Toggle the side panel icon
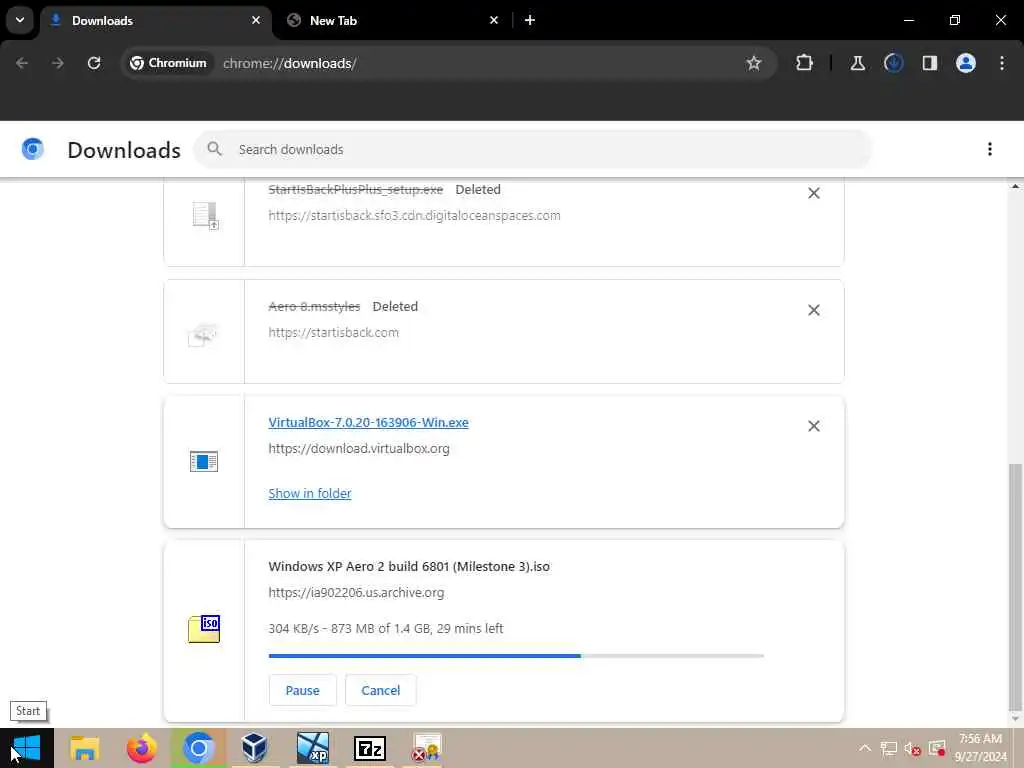 pos(929,63)
